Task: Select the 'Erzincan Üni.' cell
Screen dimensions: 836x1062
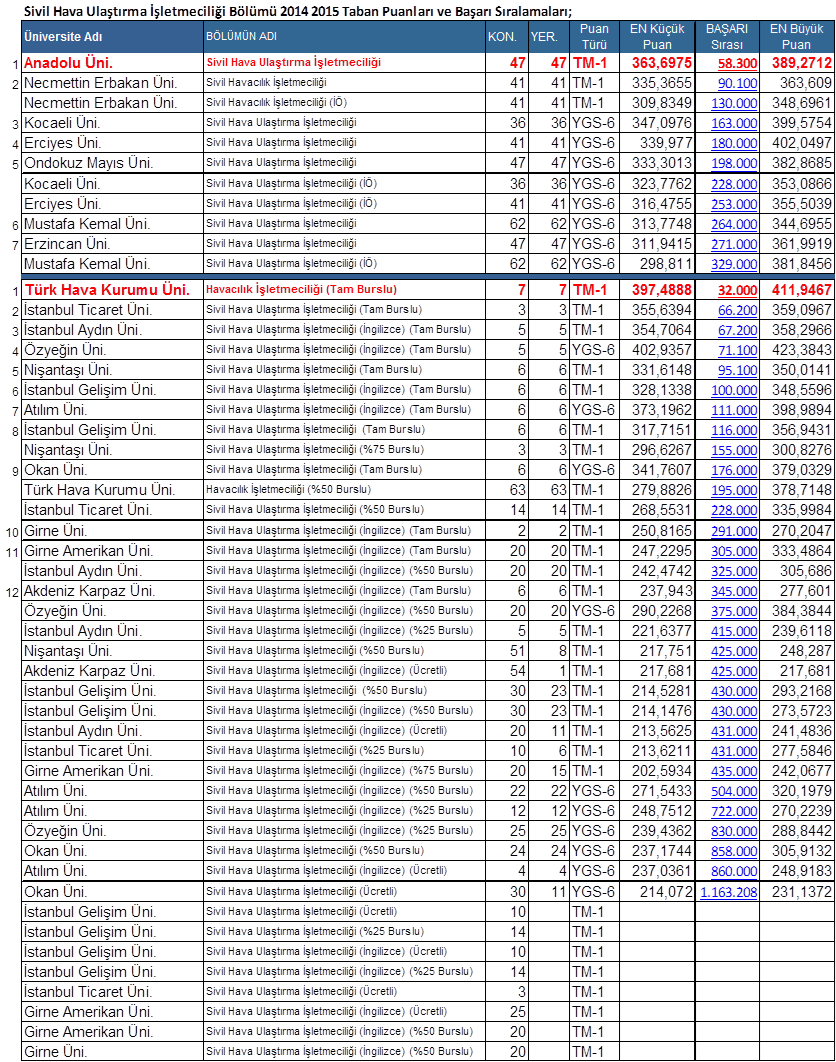Action: coord(112,244)
